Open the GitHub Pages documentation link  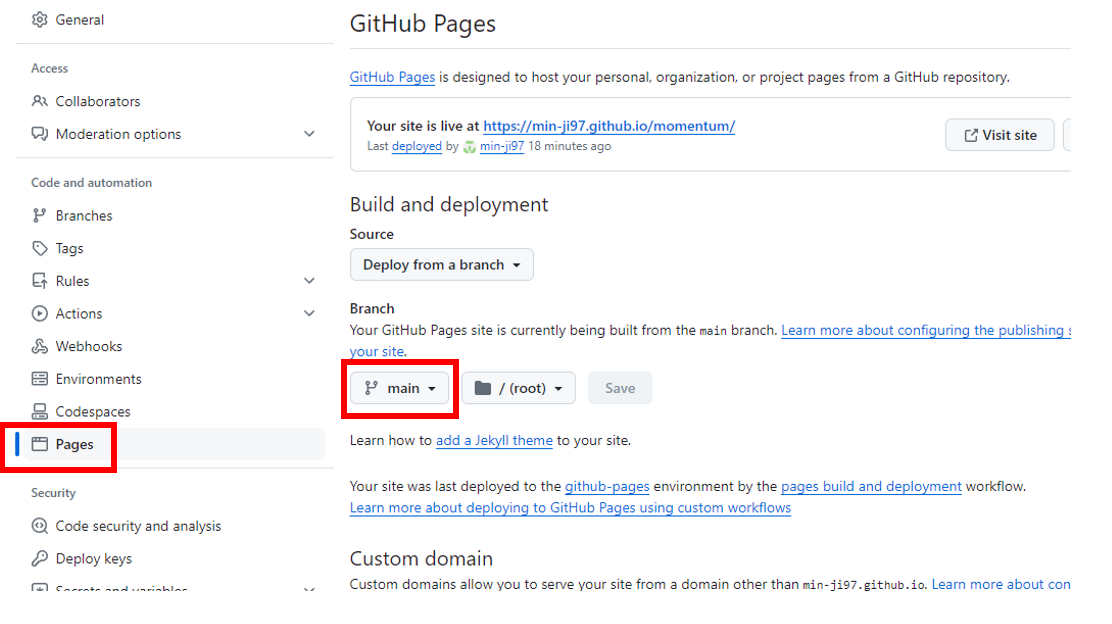coord(392,77)
